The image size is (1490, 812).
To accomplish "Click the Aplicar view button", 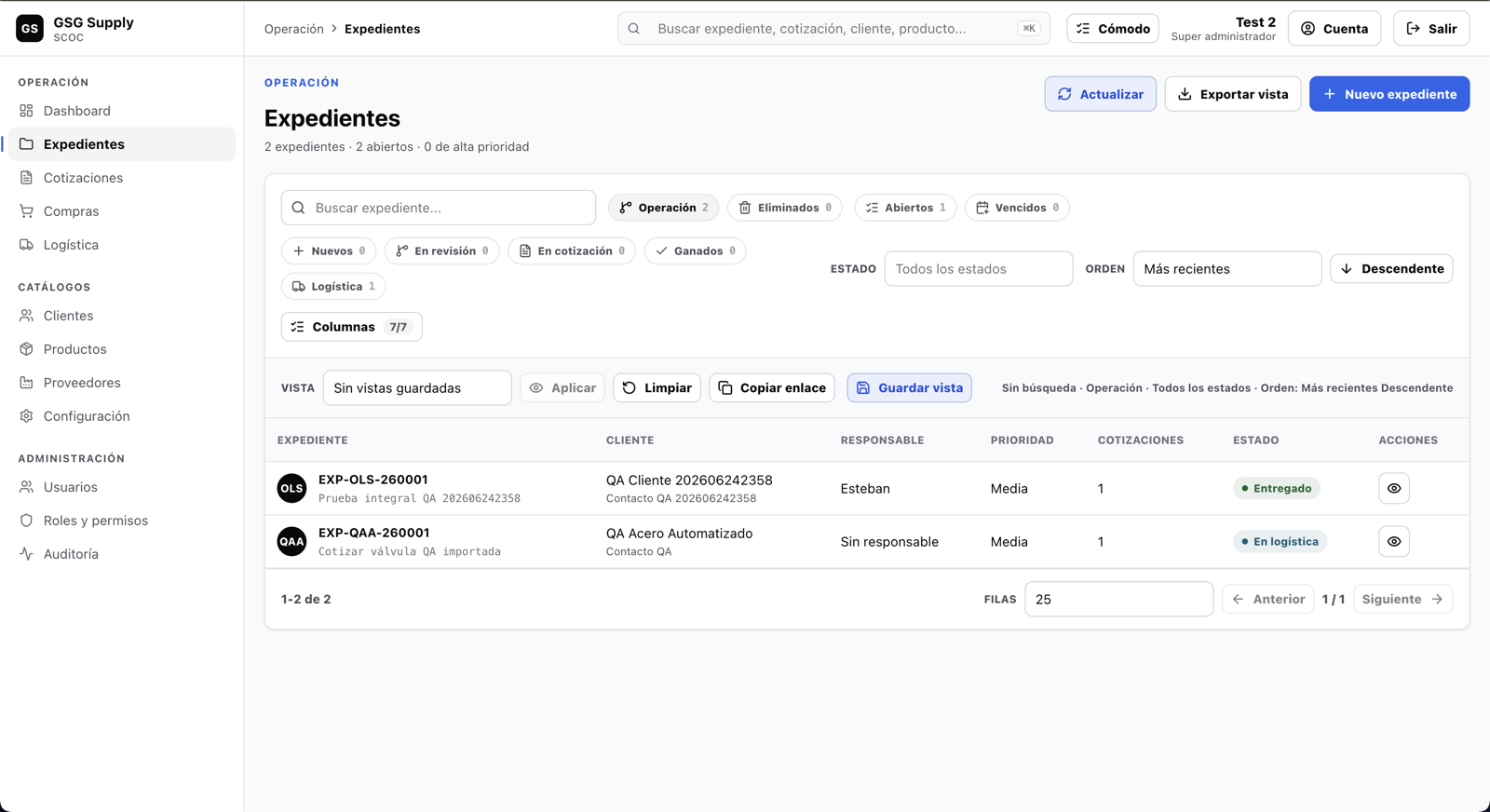I will coord(562,388).
